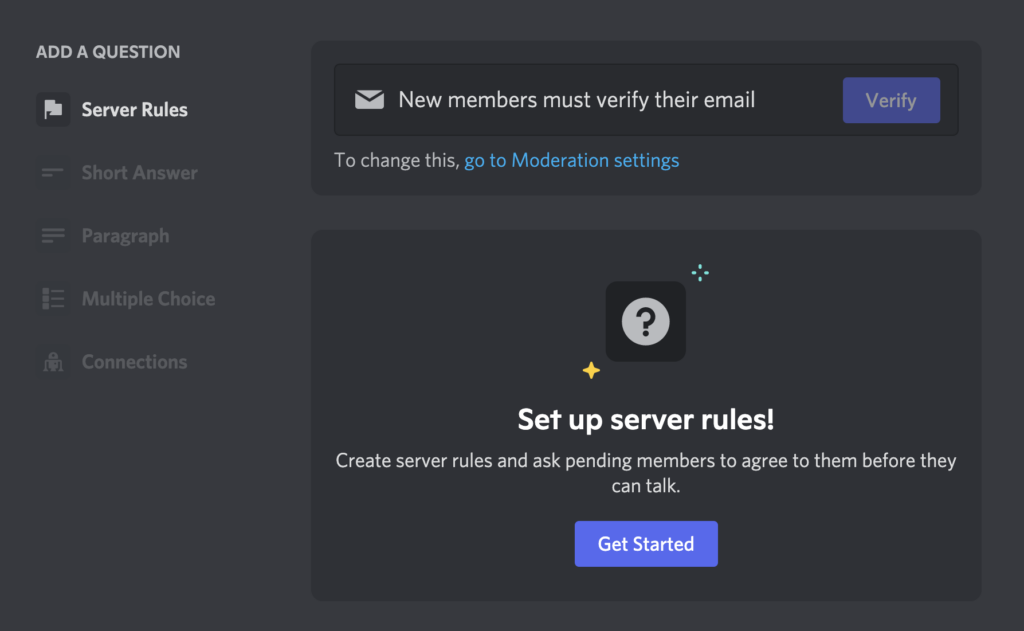This screenshot has height=631, width=1024.
Task: Click the yellow sparkle decoration
Action: (590, 370)
